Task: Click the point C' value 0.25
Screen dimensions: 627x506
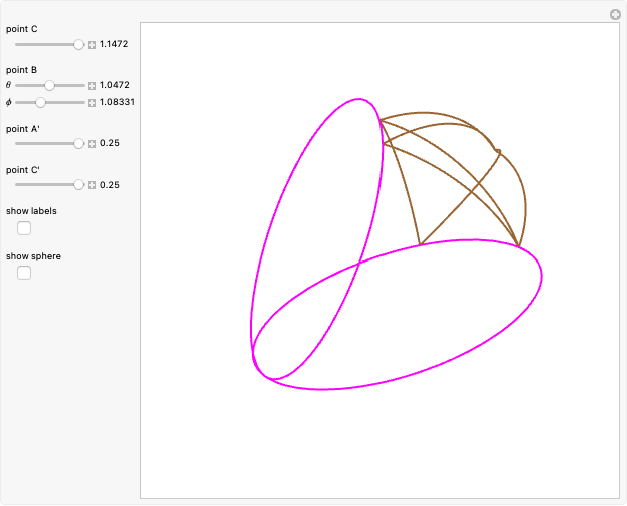Action: point(110,184)
